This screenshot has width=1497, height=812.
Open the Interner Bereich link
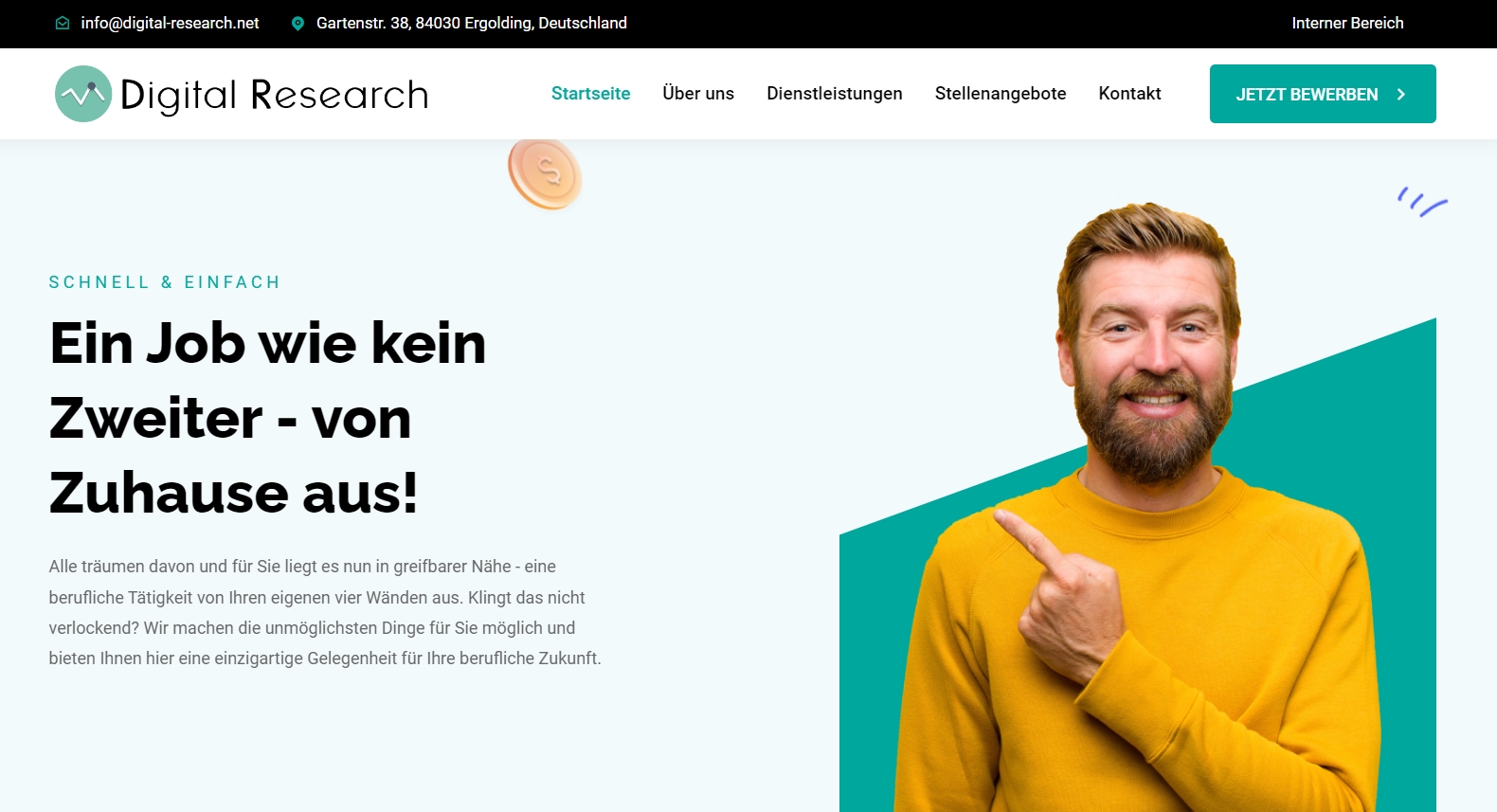click(x=1347, y=23)
